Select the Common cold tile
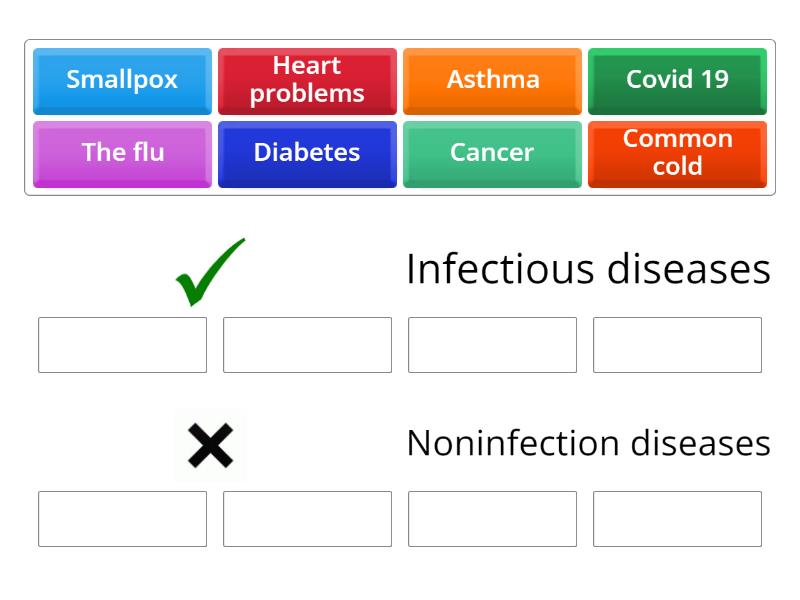 [x=677, y=153]
